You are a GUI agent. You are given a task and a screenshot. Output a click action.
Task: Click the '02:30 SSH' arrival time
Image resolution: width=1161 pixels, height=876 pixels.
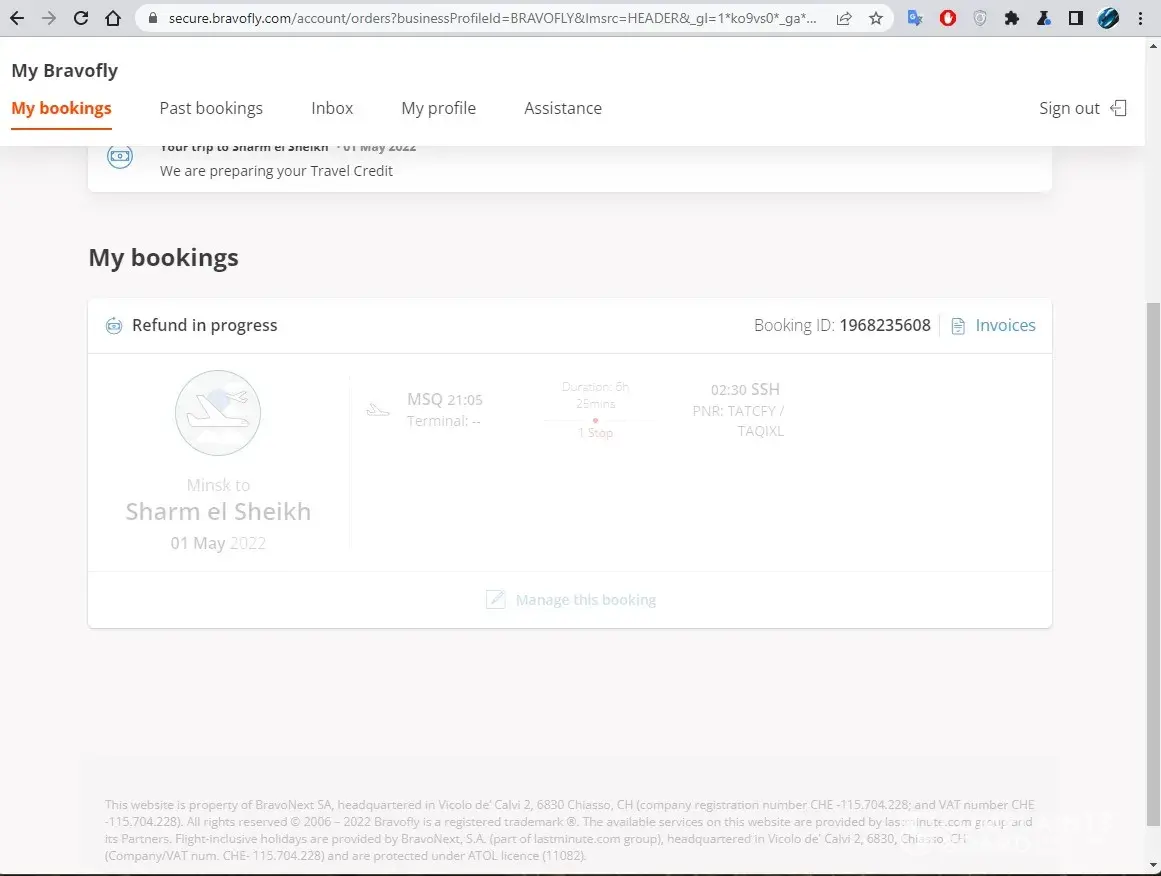(x=745, y=389)
